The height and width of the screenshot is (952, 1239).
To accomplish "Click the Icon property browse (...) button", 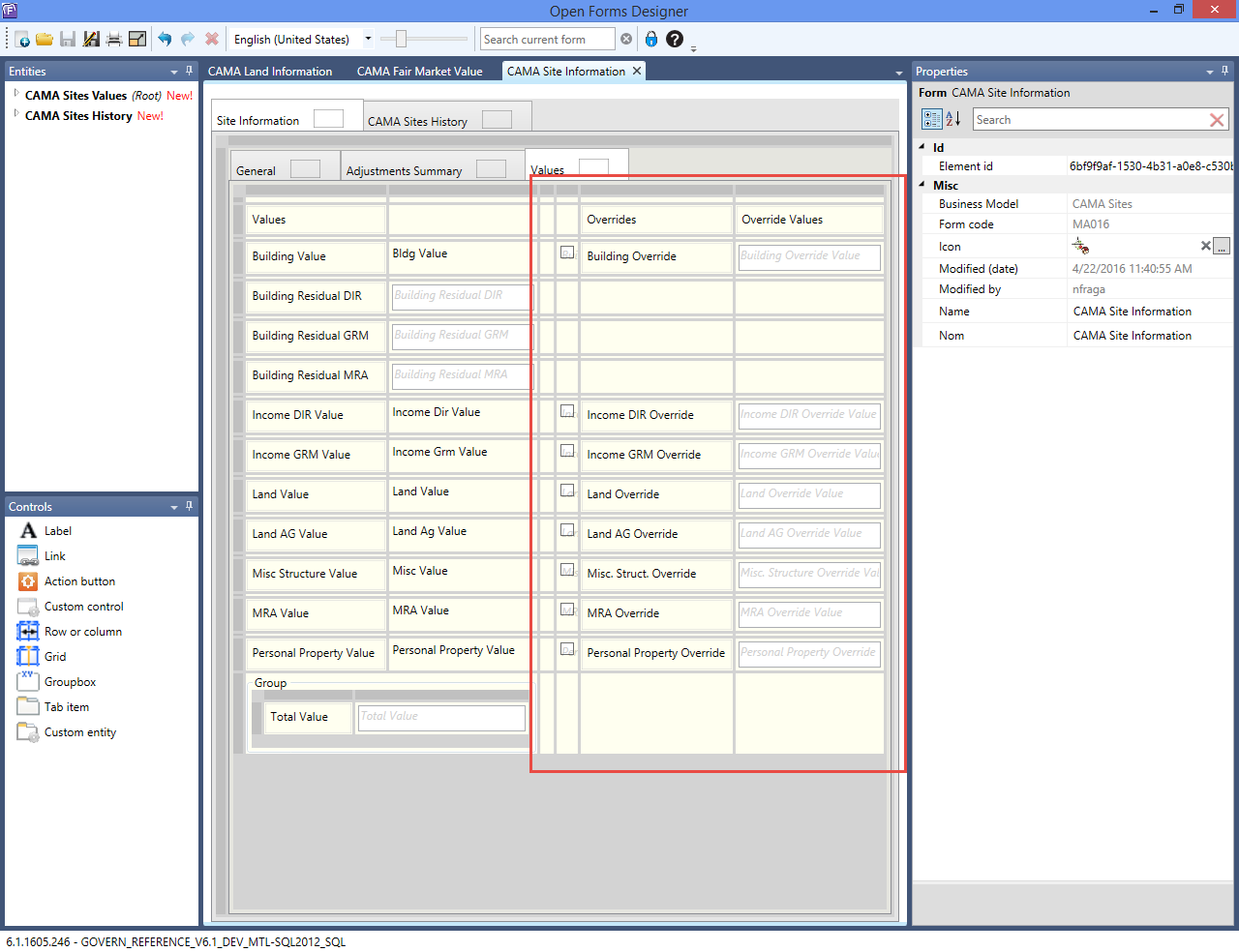I will [x=1222, y=246].
